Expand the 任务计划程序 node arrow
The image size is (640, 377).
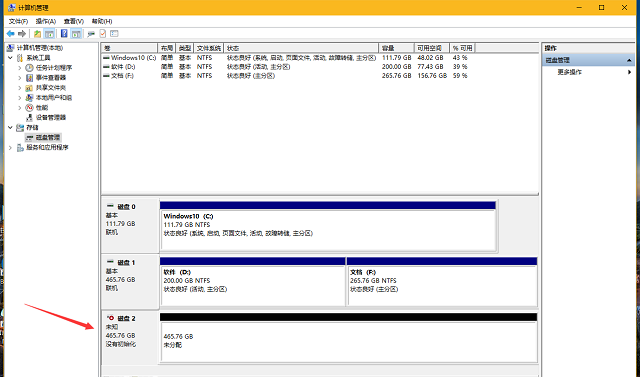pos(20,68)
